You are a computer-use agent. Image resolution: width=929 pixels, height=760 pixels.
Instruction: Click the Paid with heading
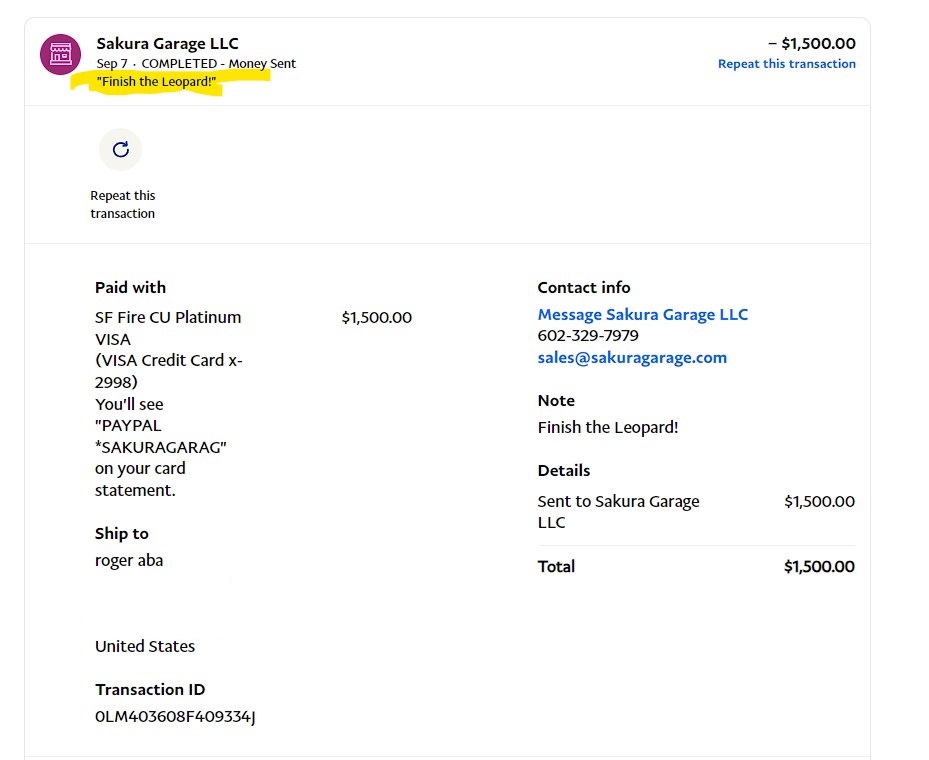tap(130, 287)
